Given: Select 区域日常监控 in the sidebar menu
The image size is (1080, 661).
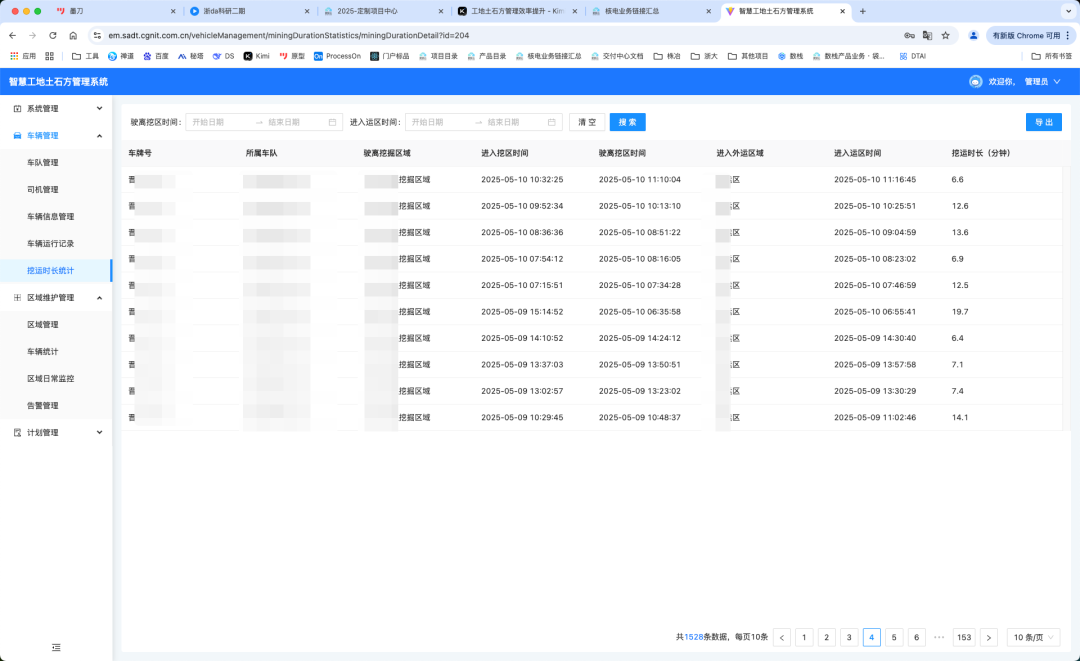Looking at the screenshot, I should (x=52, y=378).
